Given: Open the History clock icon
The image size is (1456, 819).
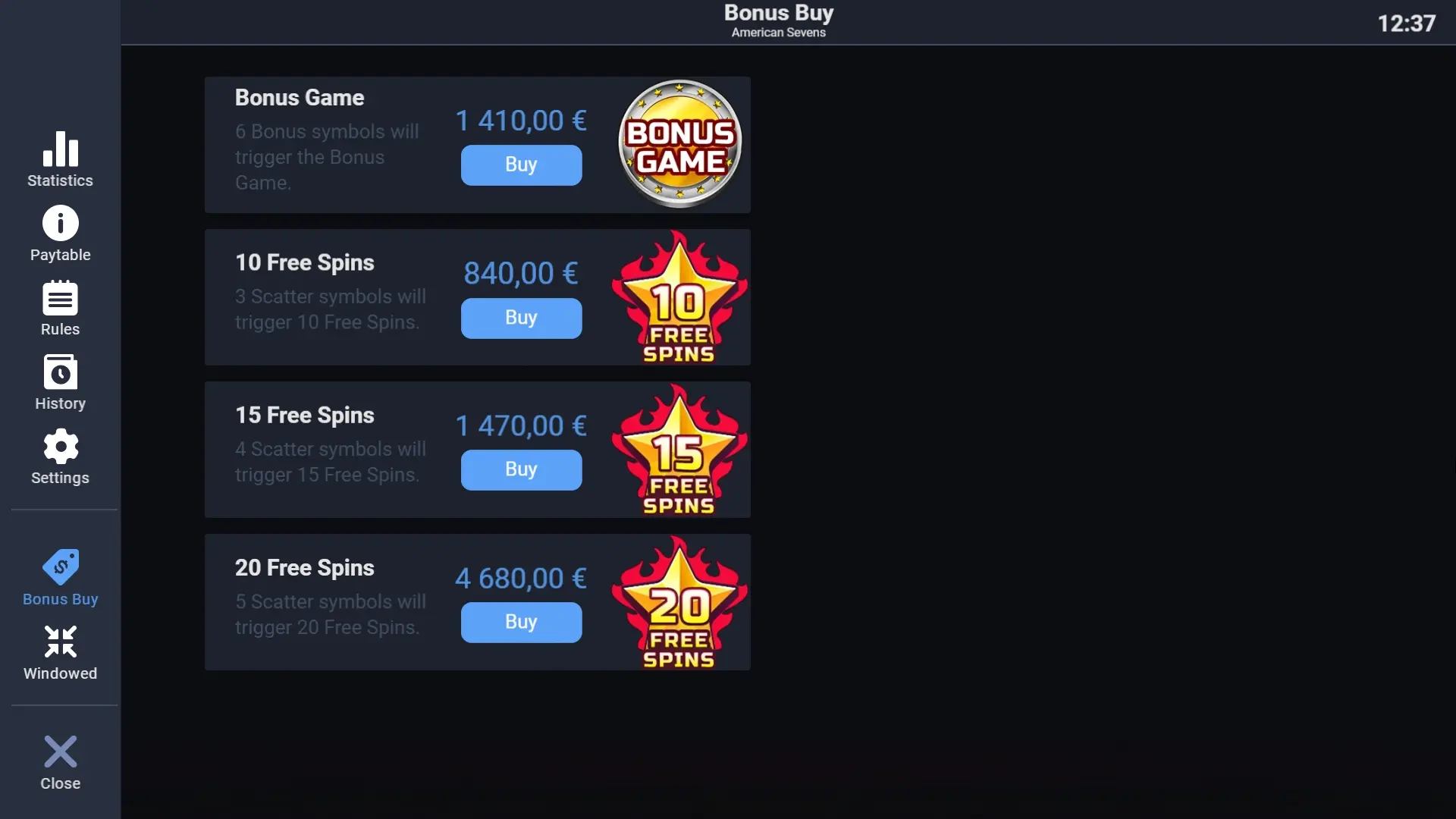Looking at the screenshot, I should click(x=61, y=372).
